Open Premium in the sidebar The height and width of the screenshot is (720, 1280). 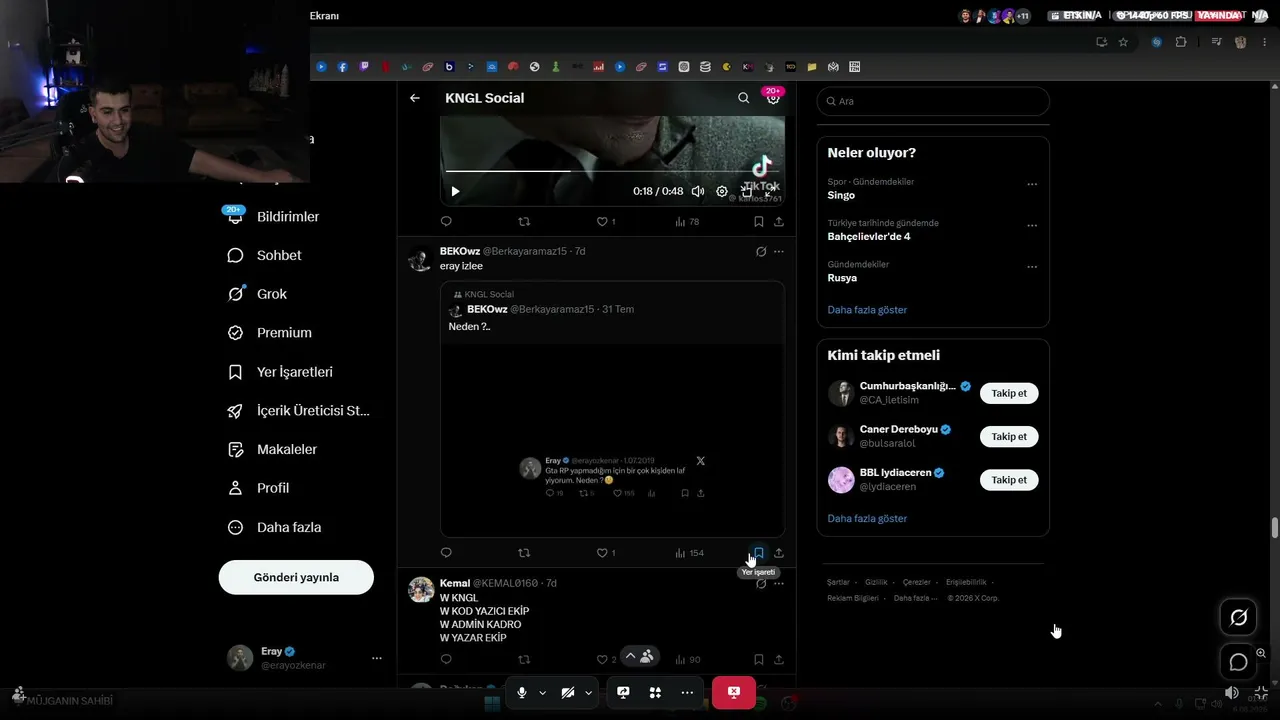(x=271, y=333)
